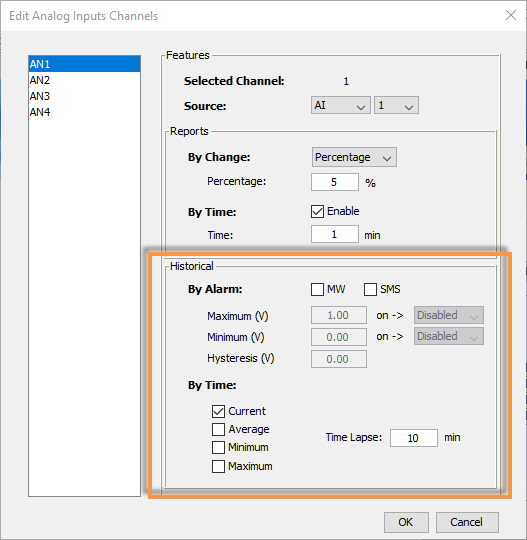Close the Edit Analog Inputs Channels dialog
Viewport: 527px width, 540px height.
511,15
